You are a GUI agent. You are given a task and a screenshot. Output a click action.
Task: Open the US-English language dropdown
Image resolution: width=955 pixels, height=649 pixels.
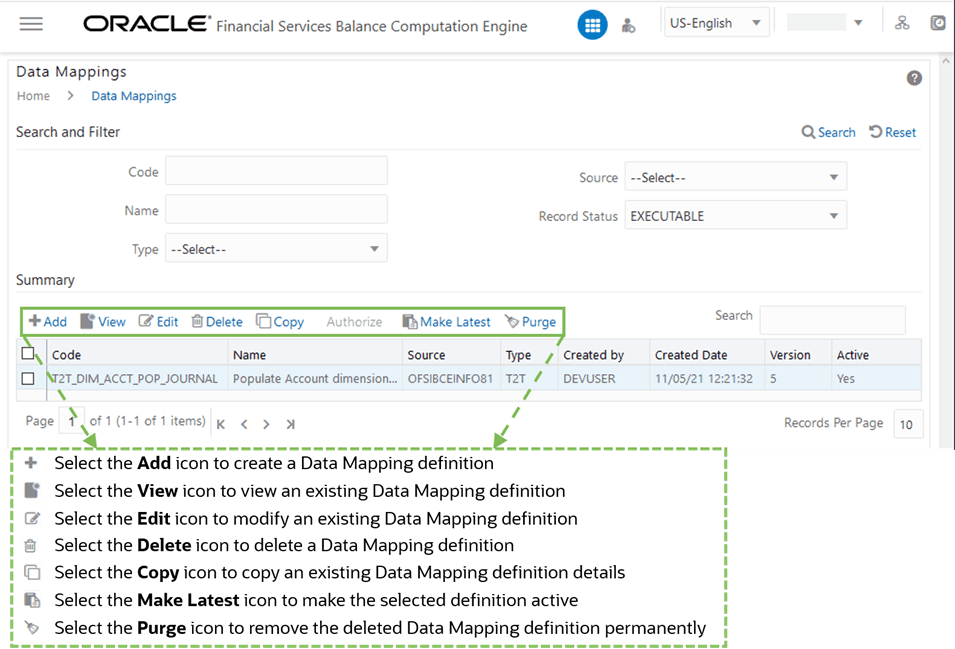pos(716,23)
